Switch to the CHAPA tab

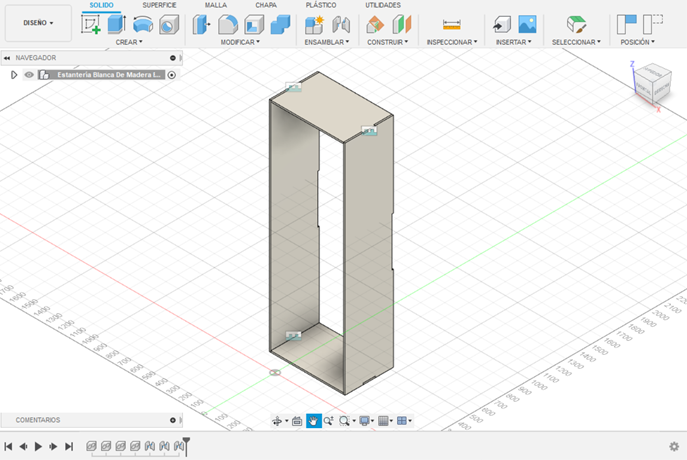click(266, 5)
